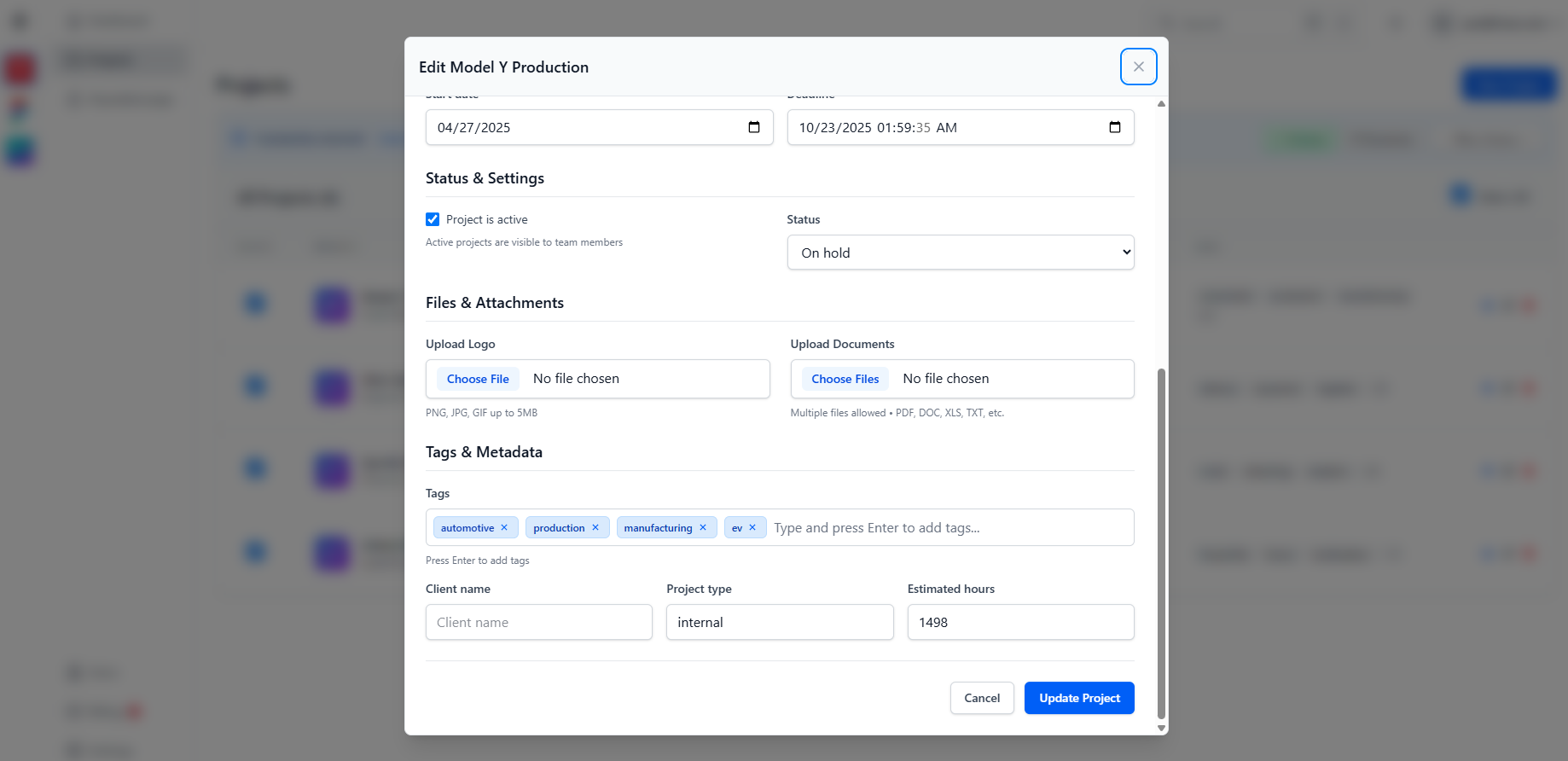The height and width of the screenshot is (761, 1568).
Task: Click the tag entry text input
Action: (x=947, y=528)
